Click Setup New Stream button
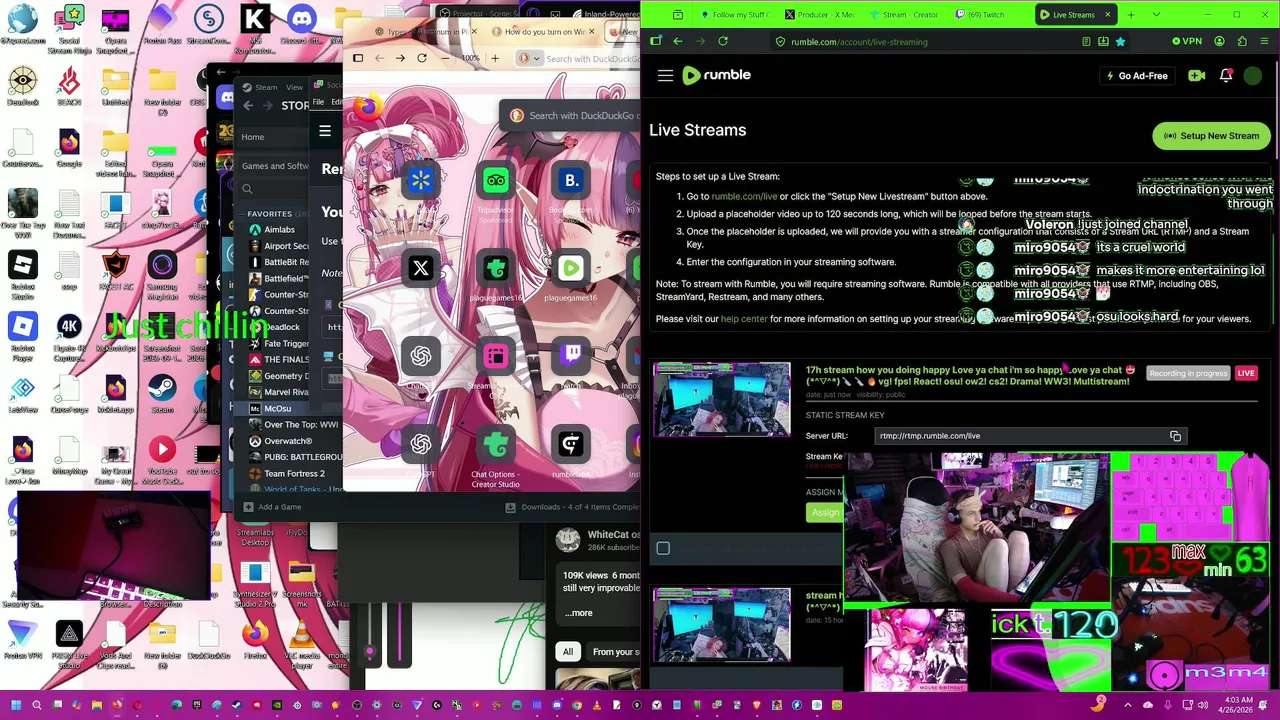1280x720 pixels. (1212, 136)
